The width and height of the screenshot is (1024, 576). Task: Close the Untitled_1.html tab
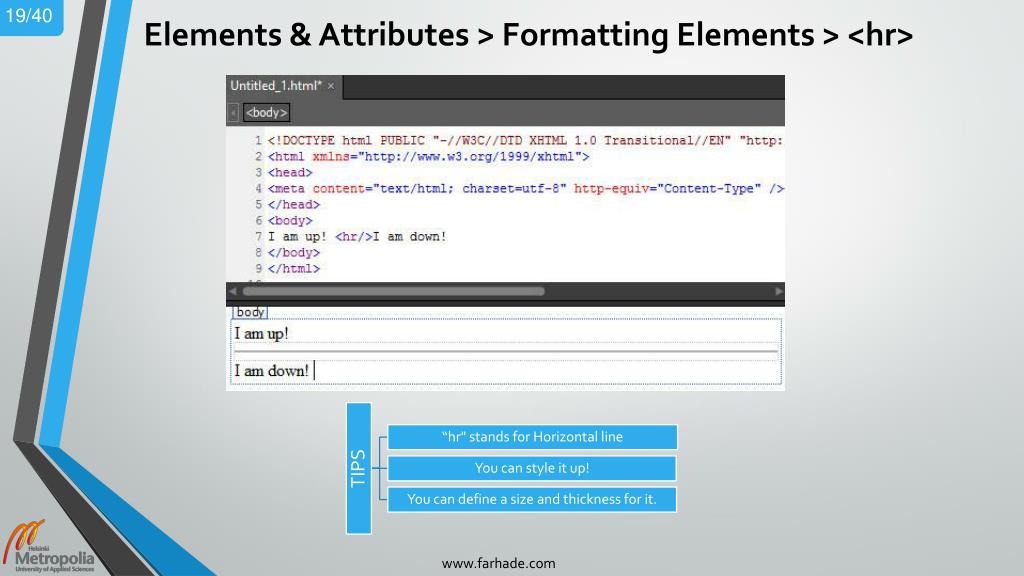(x=331, y=86)
